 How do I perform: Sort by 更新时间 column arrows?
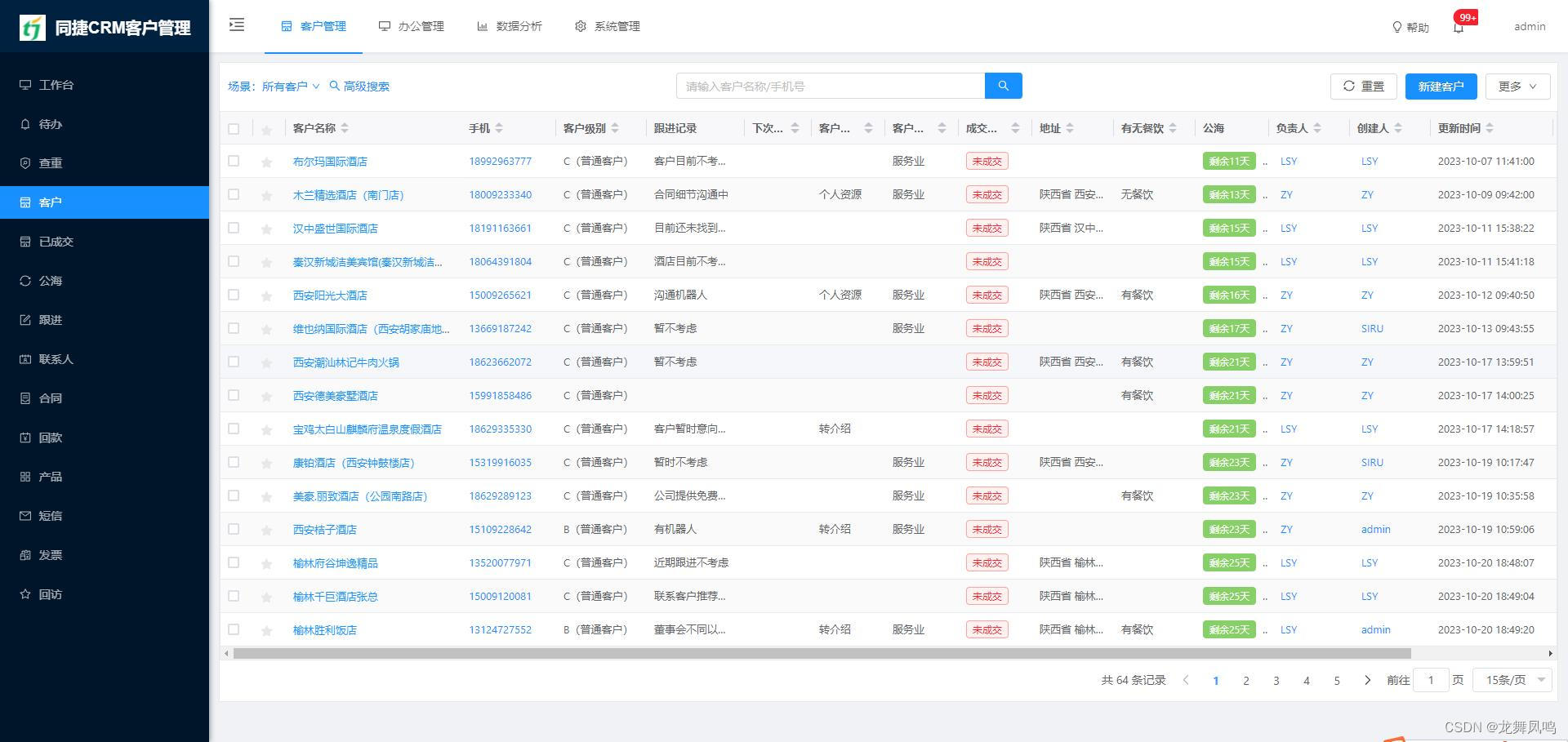tap(1490, 128)
